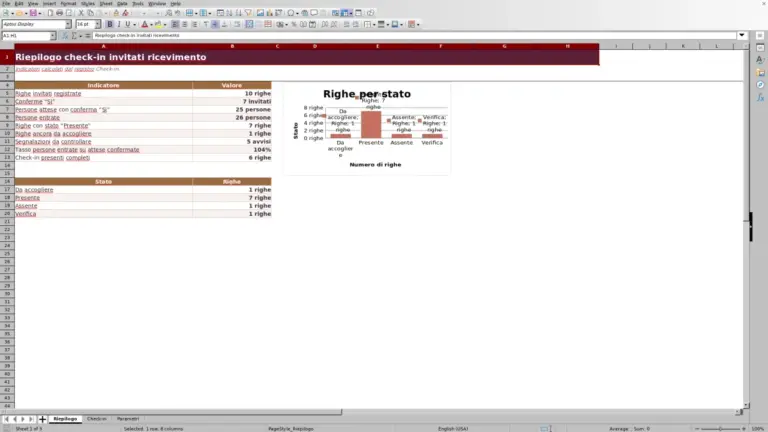
Task: Click the Insert image icon
Action: pos(260,13)
